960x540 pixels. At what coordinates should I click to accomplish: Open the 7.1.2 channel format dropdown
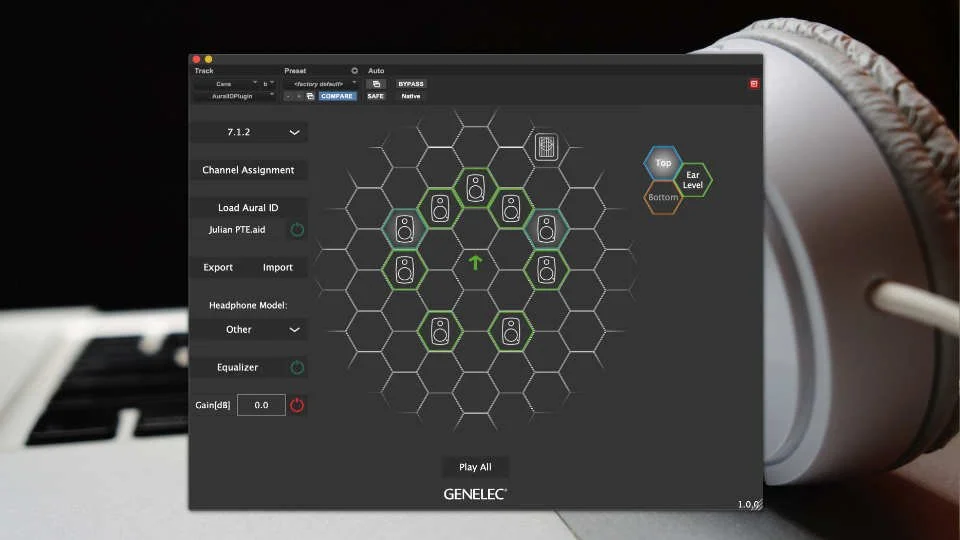point(249,132)
